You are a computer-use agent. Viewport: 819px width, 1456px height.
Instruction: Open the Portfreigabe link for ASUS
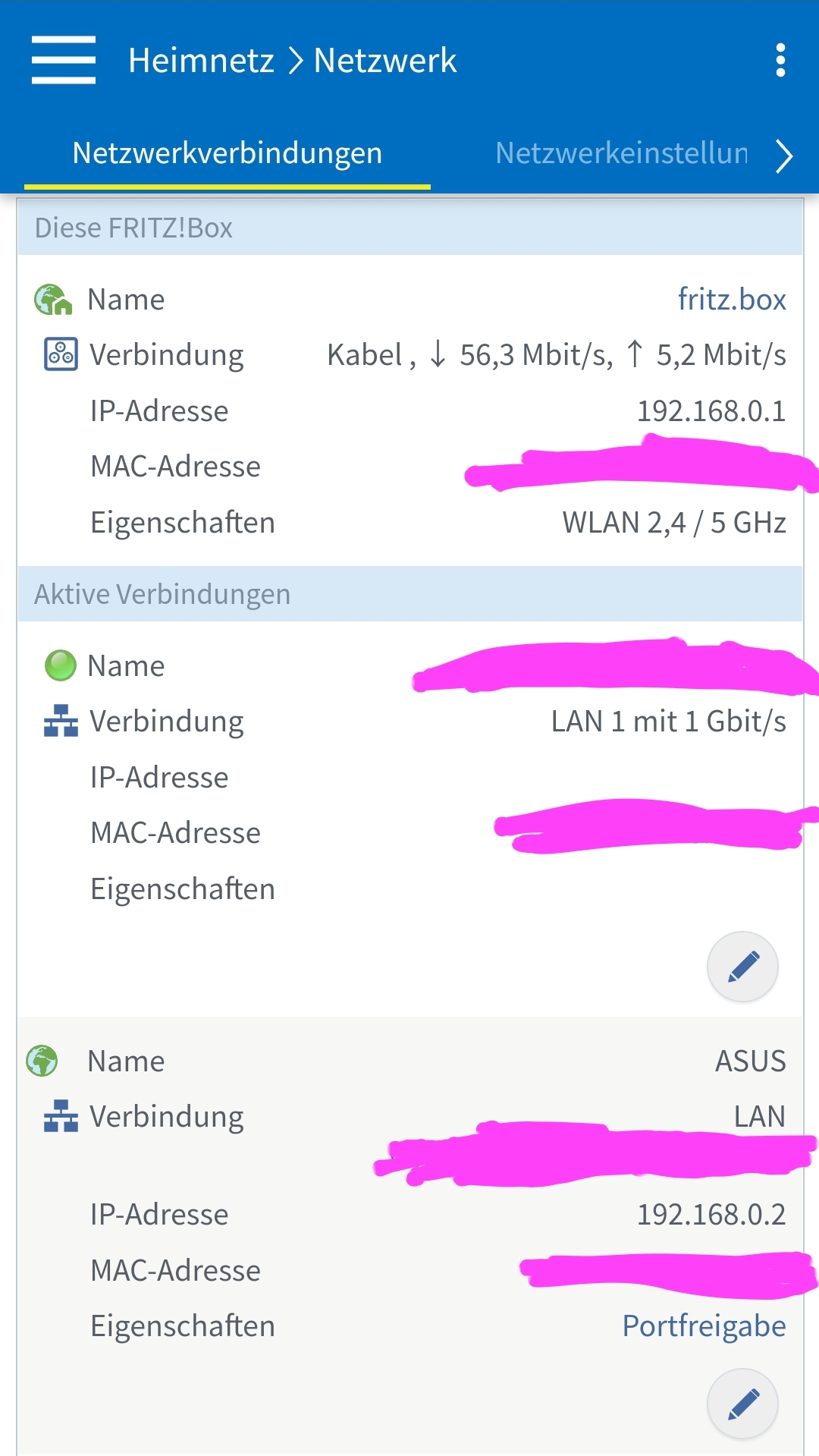click(x=704, y=1325)
